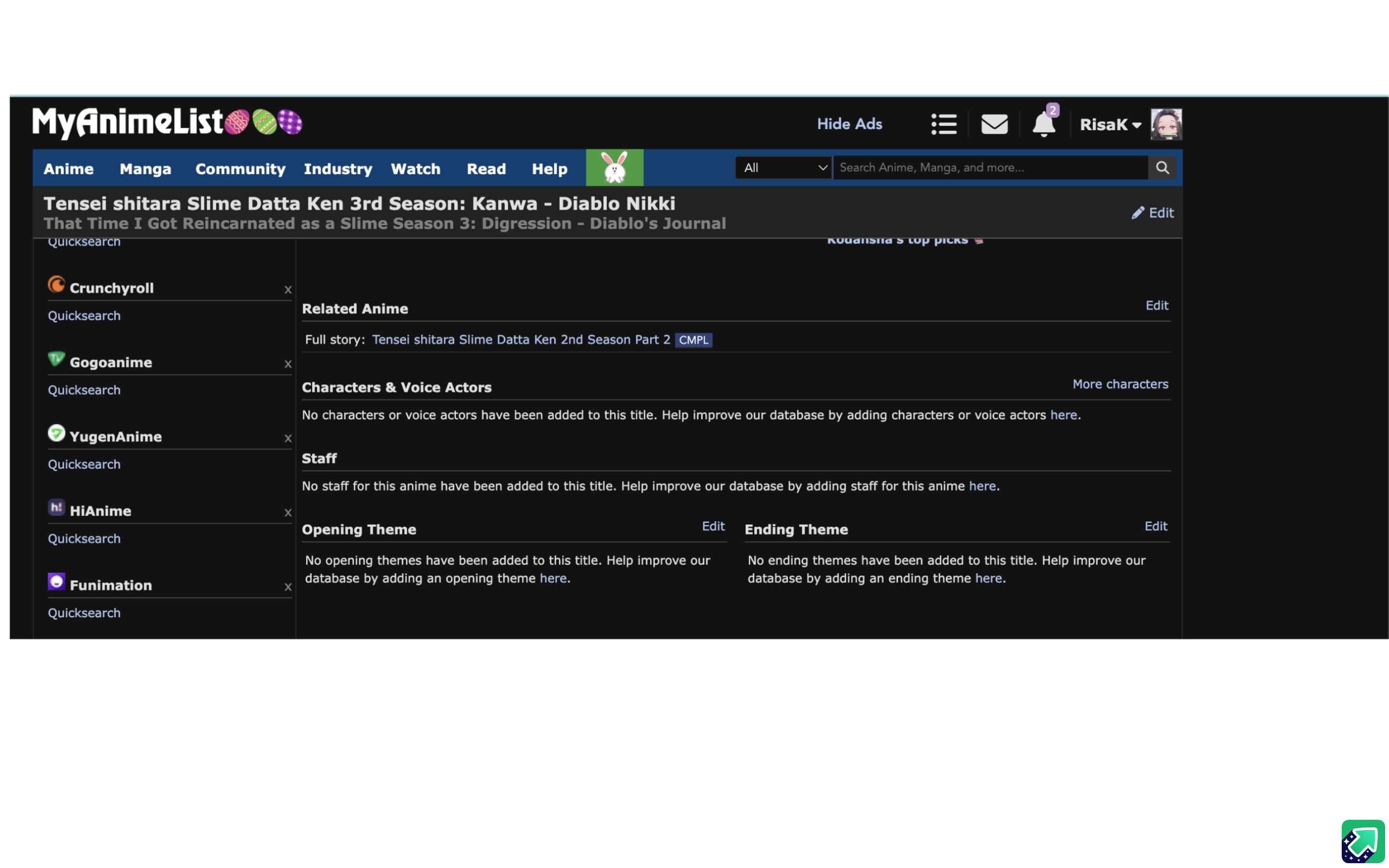Click Quicksearch under Gogoanime
Viewport: 1389px width, 868px height.
(x=84, y=391)
